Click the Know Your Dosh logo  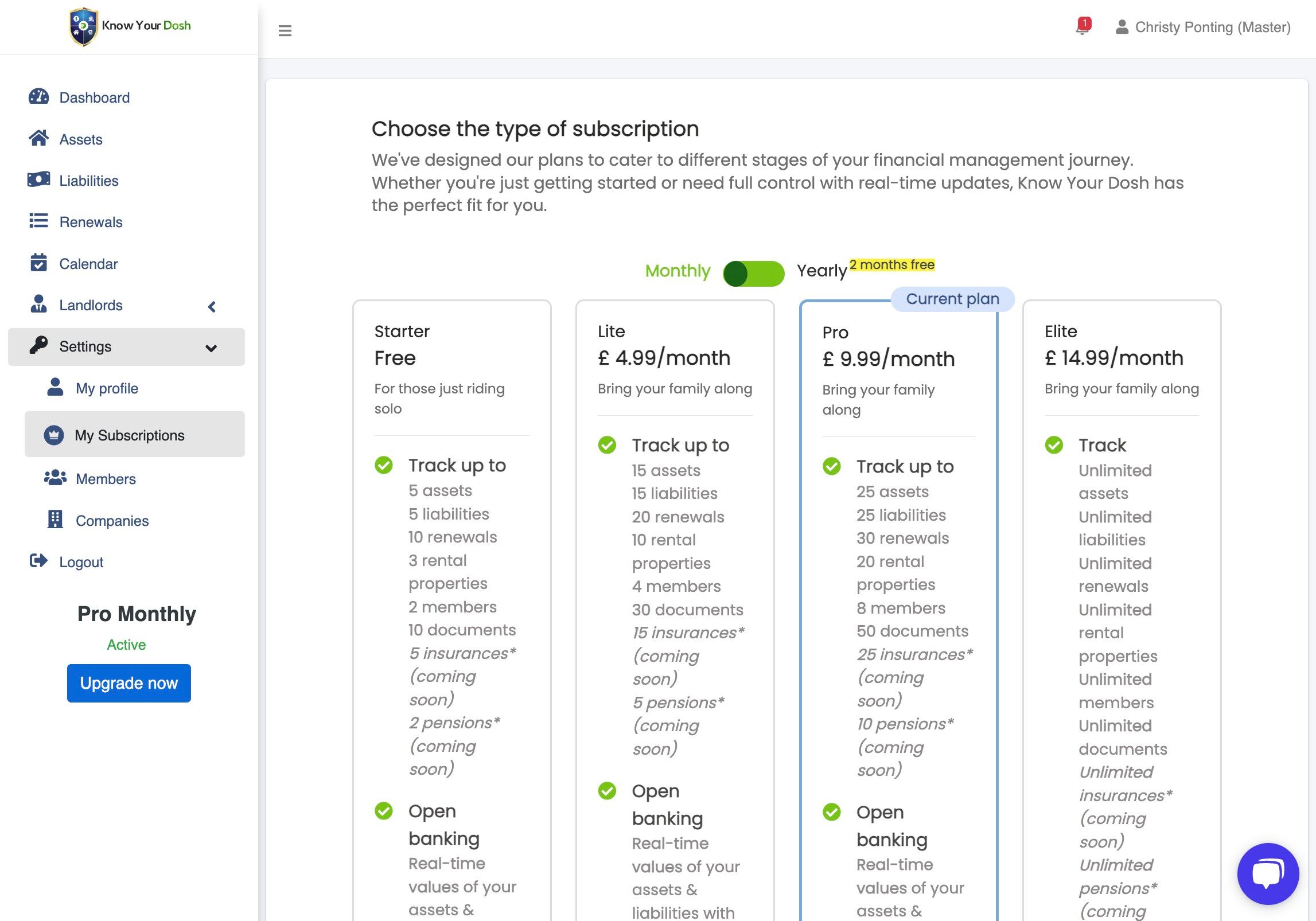(x=130, y=26)
